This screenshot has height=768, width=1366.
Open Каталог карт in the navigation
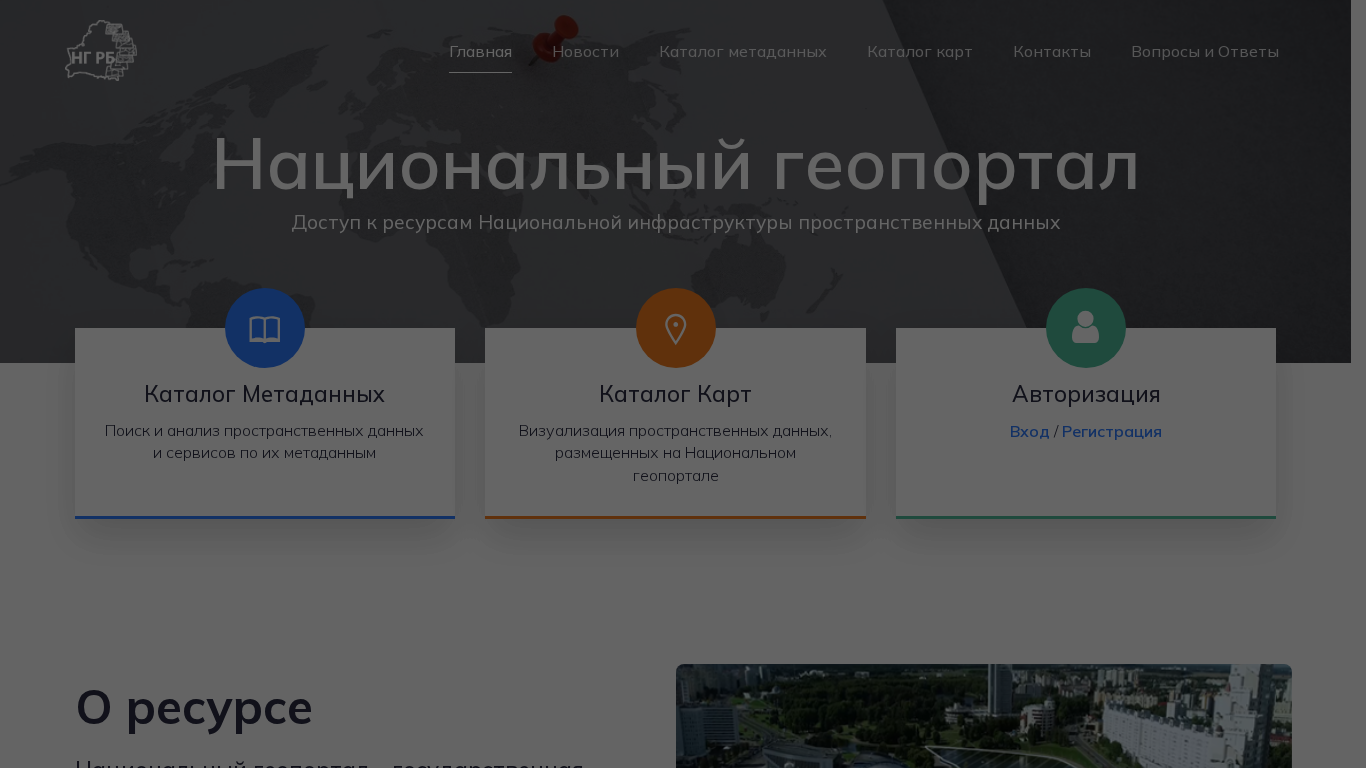coord(920,52)
